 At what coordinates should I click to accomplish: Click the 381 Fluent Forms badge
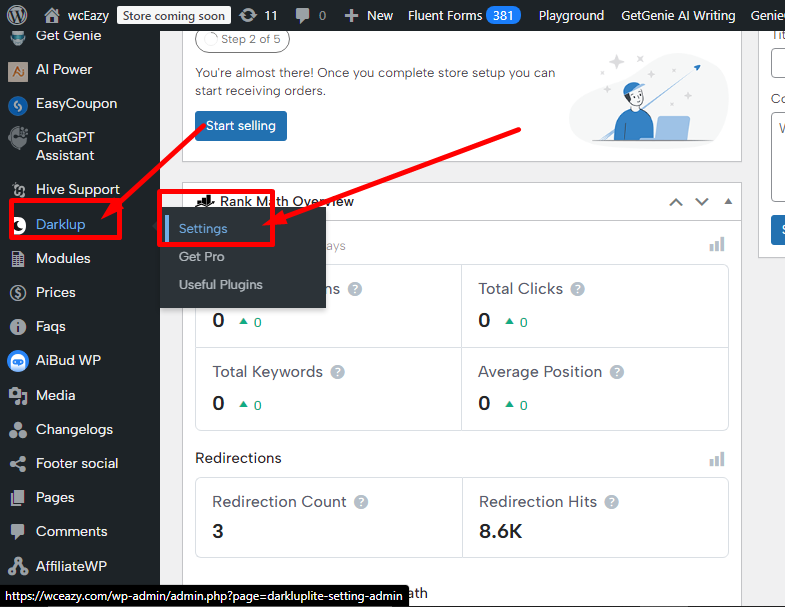coord(503,16)
